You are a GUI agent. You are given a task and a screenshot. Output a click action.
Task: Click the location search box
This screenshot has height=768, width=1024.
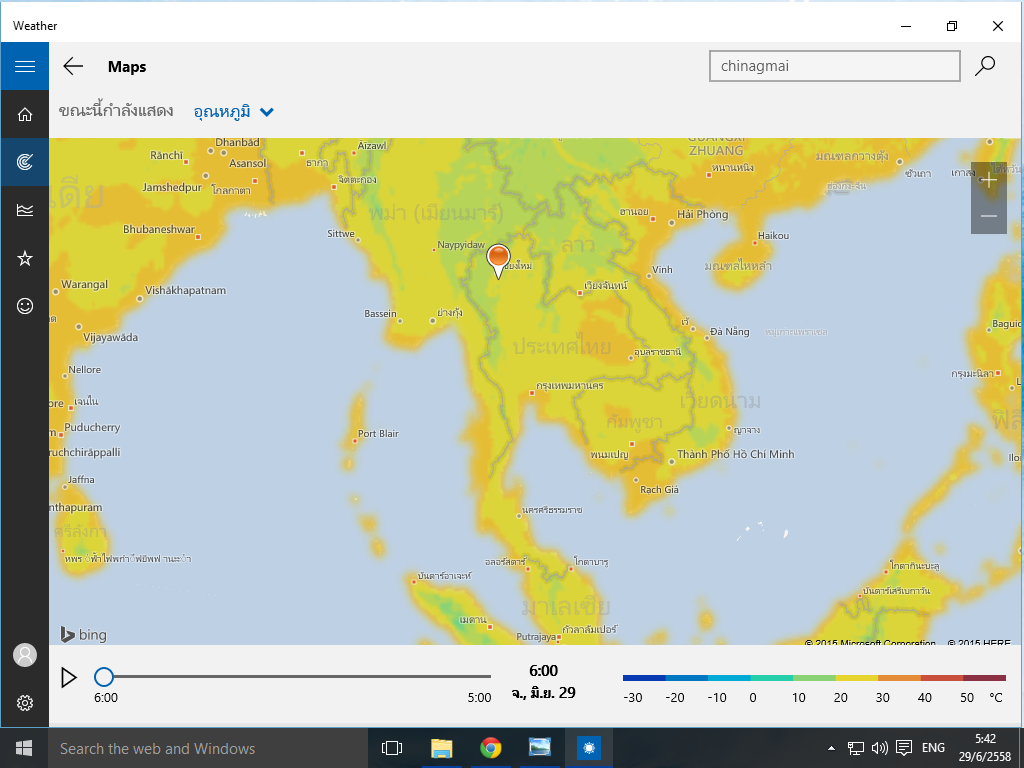coord(833,66)
